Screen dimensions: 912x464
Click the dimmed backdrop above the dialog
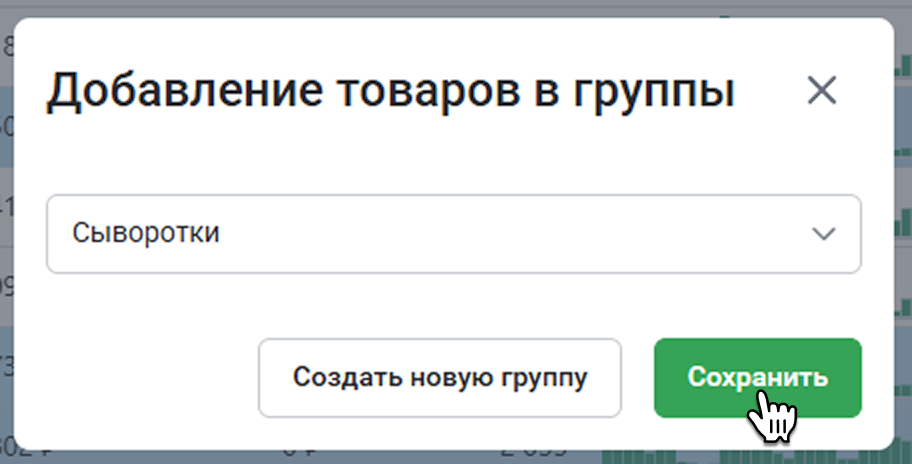click(454, 8)
